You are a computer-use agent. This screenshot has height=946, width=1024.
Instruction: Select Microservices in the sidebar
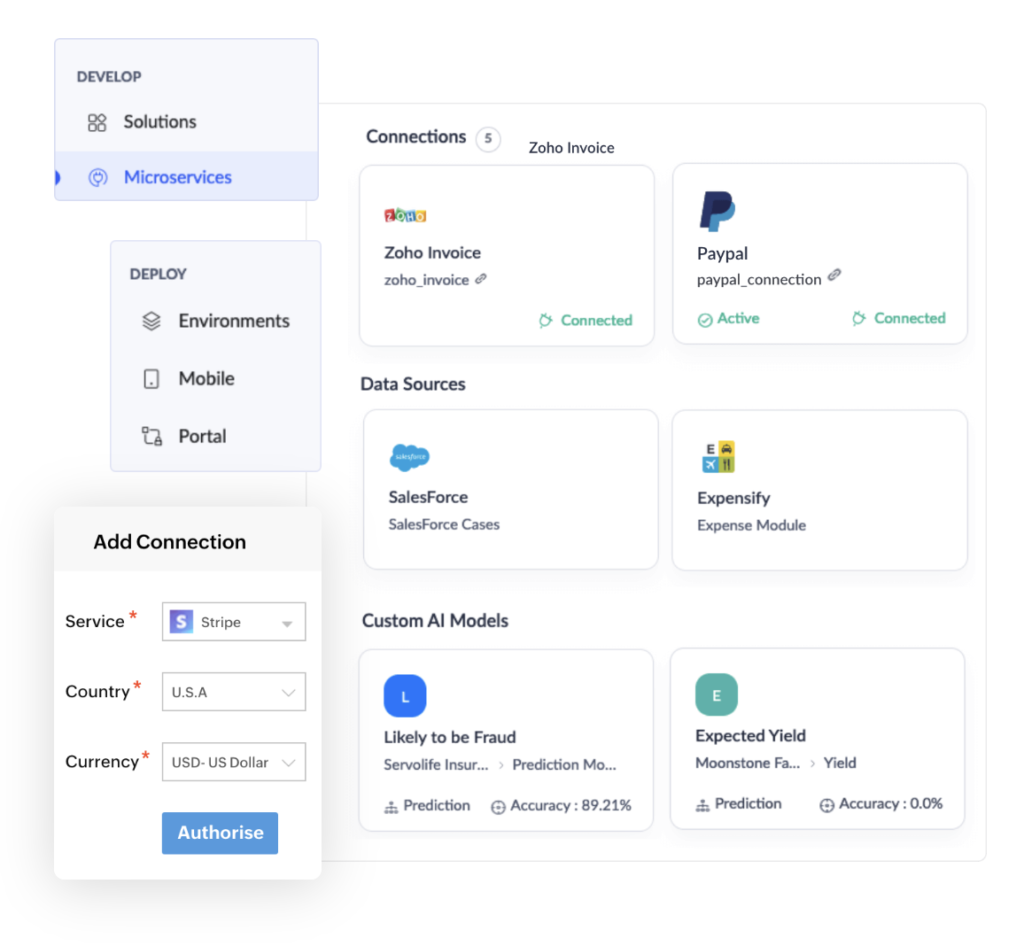coord(177,177)
